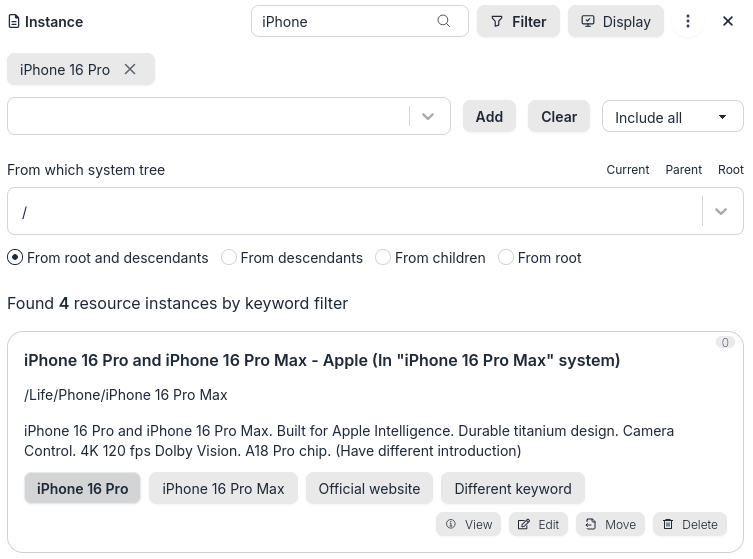The width and height of the screenshot is (753, 559).
Task: Close the Instance panel
Action: pos(728,21)
